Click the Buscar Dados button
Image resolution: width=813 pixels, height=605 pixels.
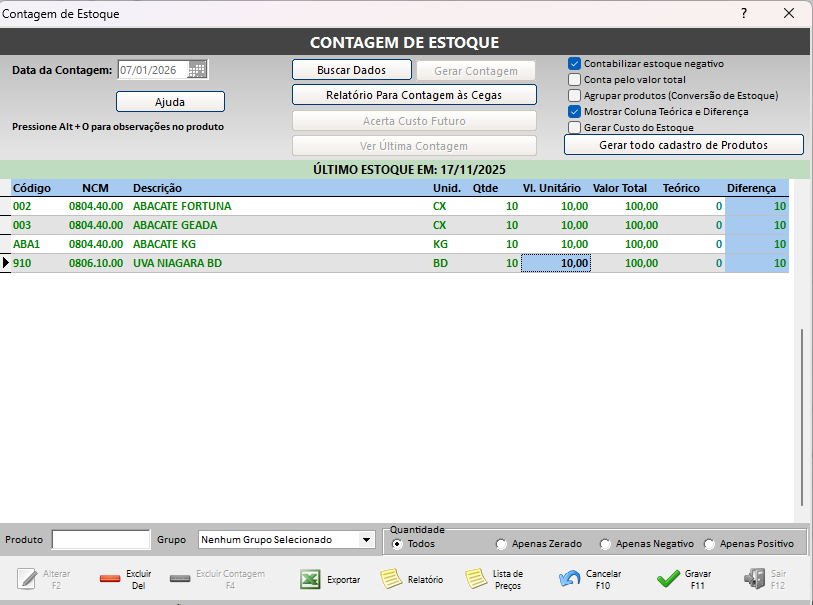(x=351, y=70)
